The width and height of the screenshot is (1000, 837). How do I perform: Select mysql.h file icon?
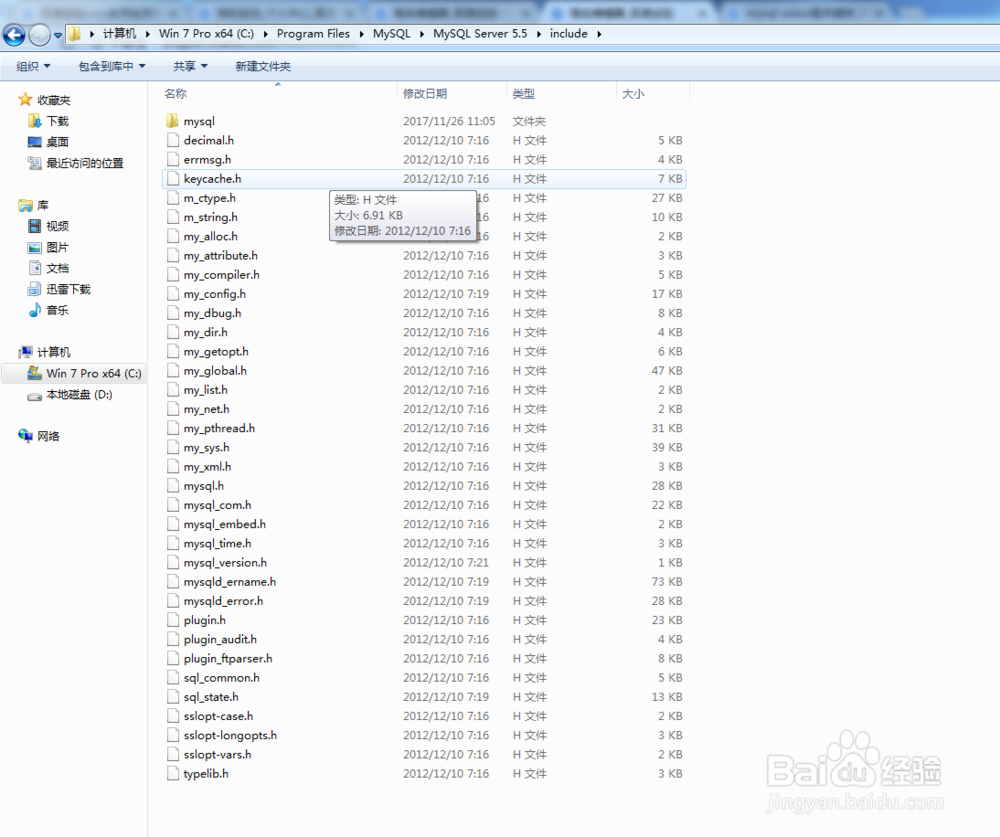pyautogui.click(x=172, y=485)
